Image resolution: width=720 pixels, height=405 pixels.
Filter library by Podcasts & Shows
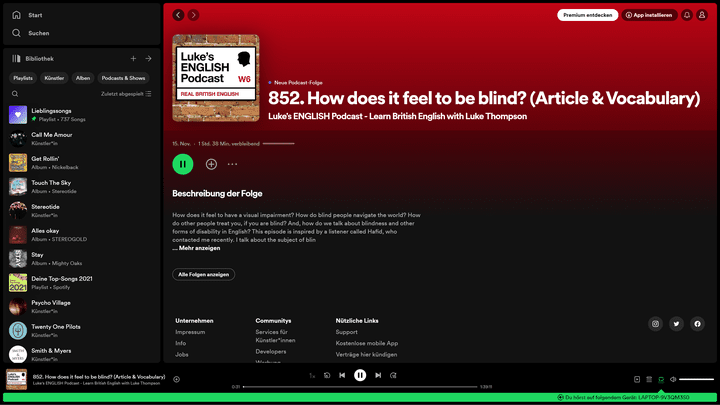point(123,78)
